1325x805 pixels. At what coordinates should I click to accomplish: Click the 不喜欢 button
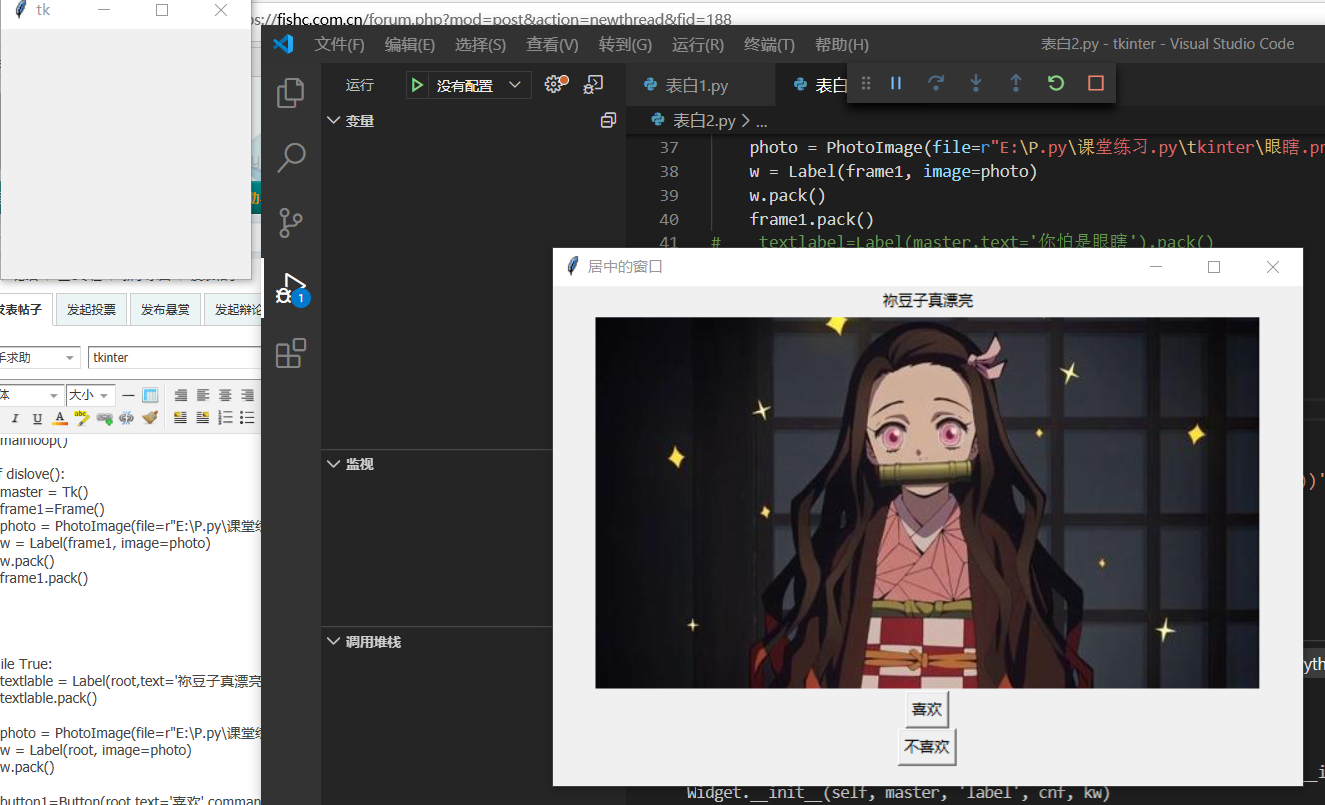tap(927, 746)
